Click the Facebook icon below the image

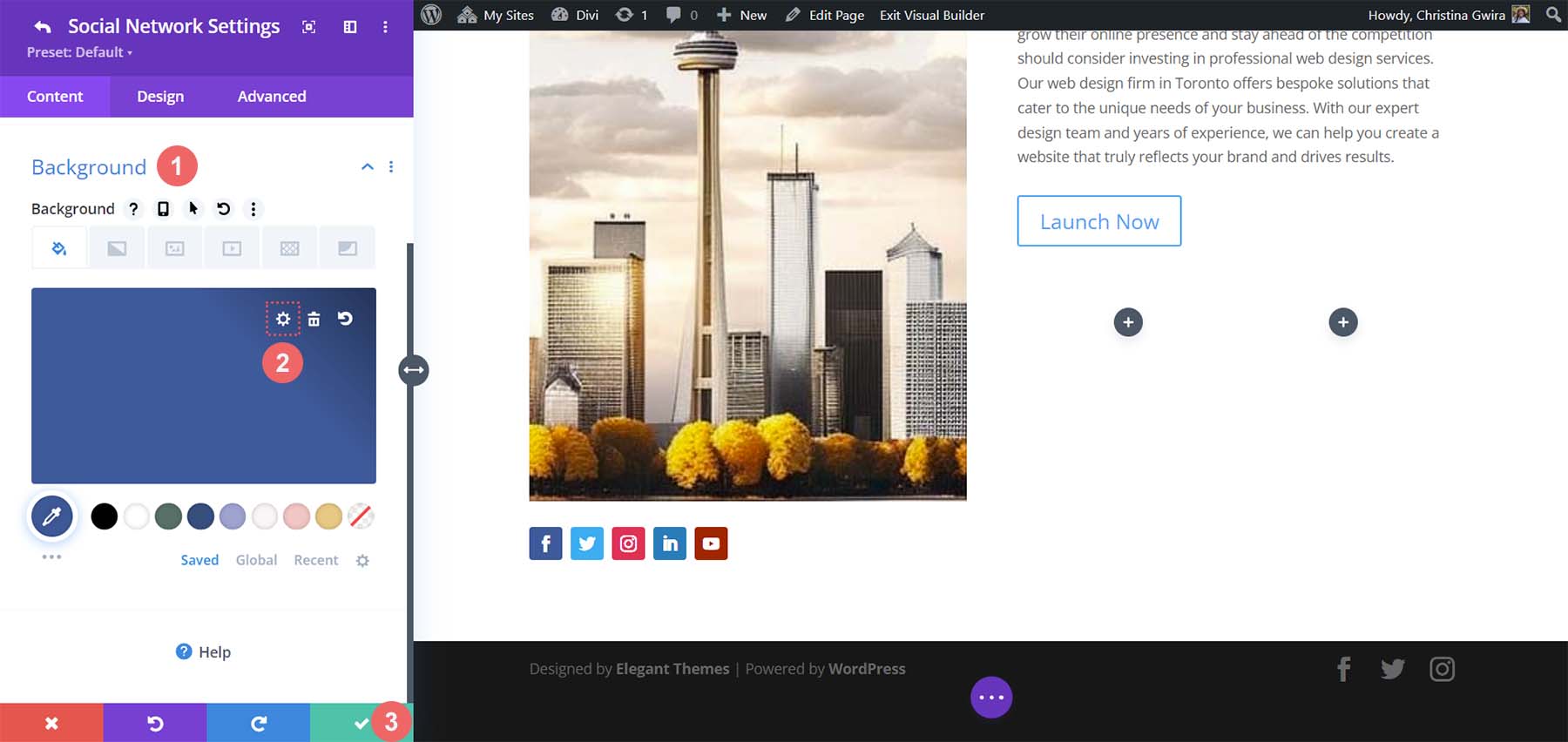pos(545,543)
